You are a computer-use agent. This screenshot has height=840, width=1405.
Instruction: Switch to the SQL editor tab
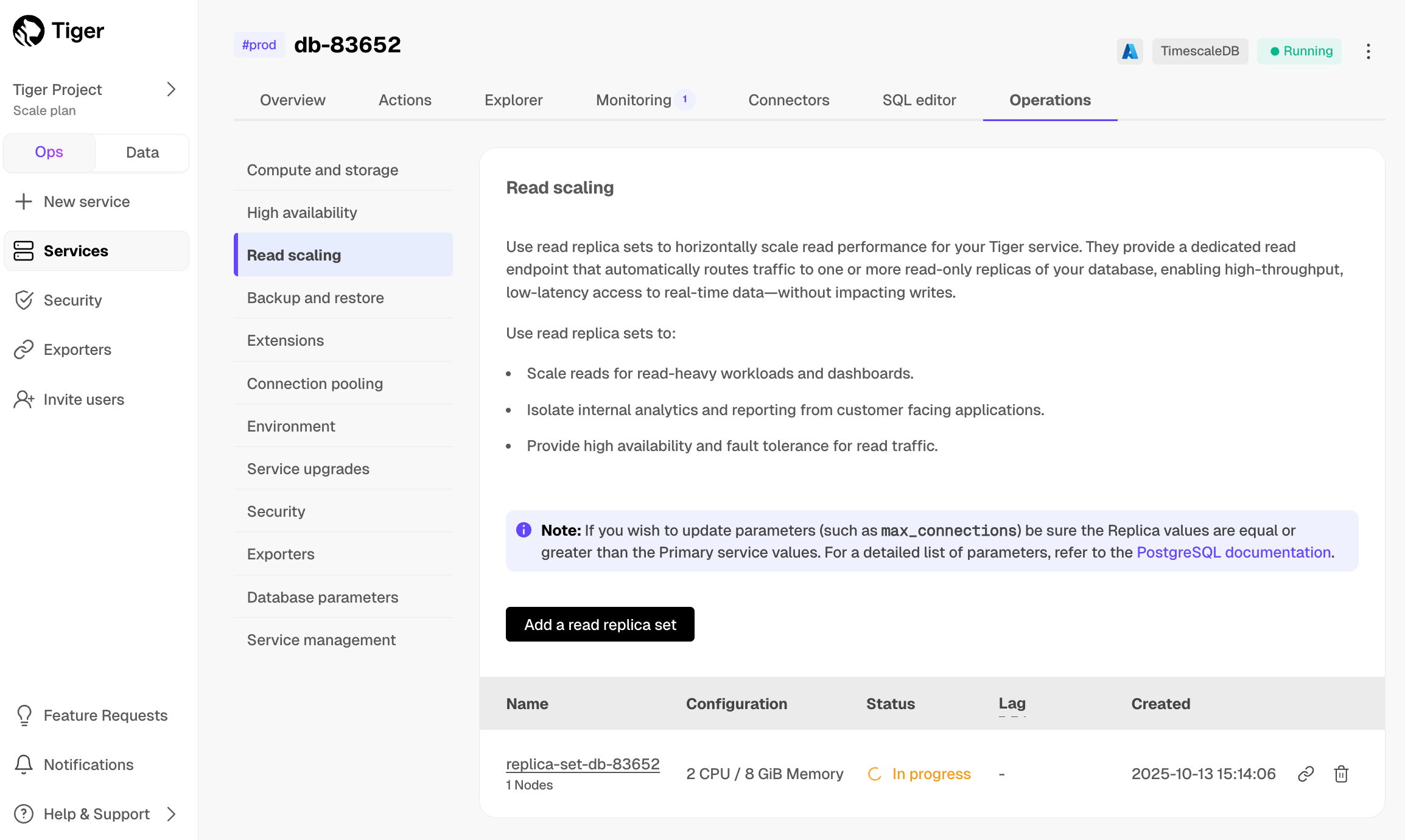tap(919, 100)
